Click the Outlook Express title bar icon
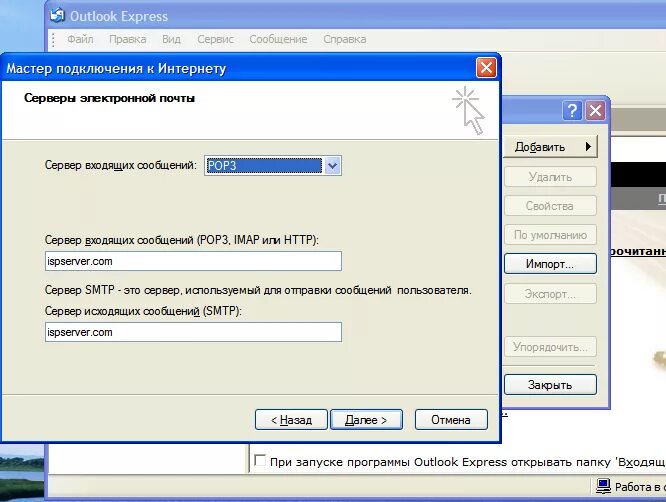 (57, 16)
